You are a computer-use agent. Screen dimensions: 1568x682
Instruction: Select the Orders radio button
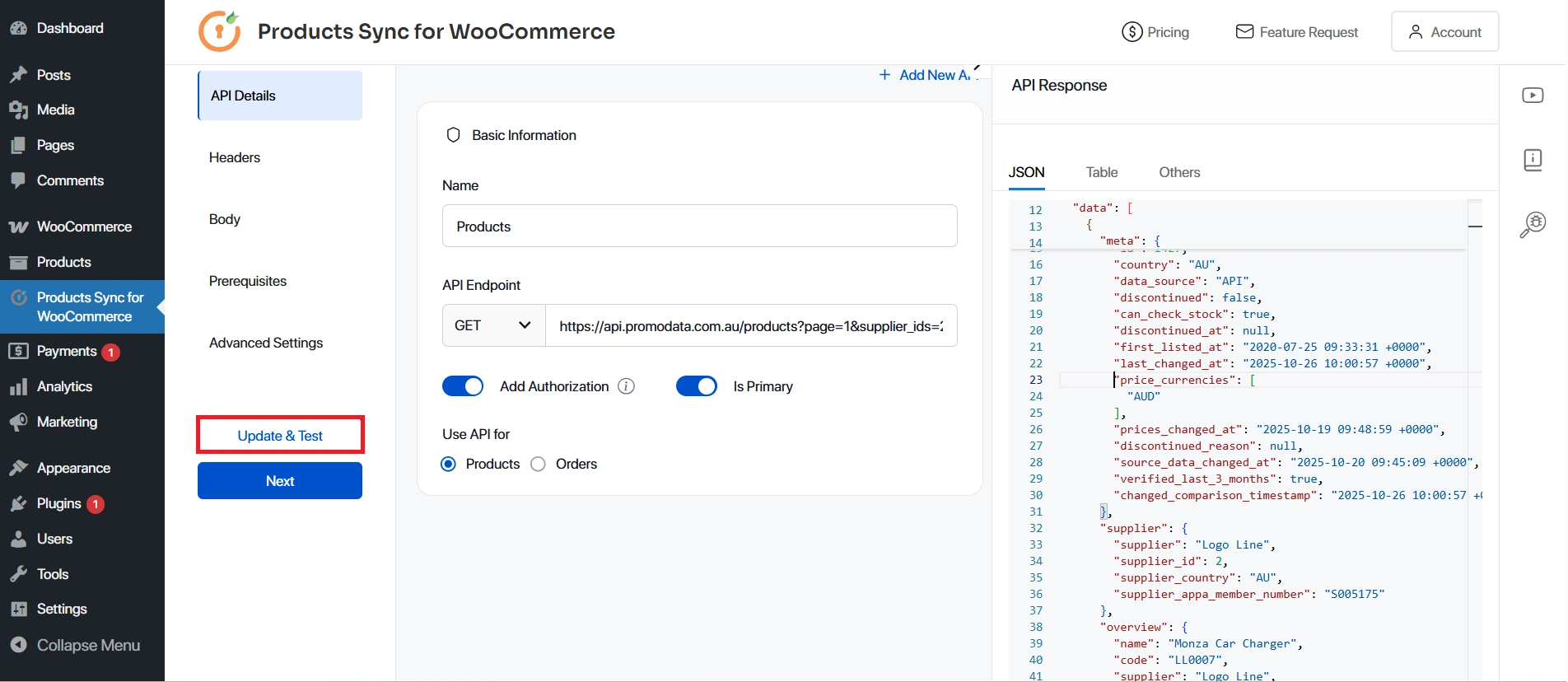[x=539, y=464]
